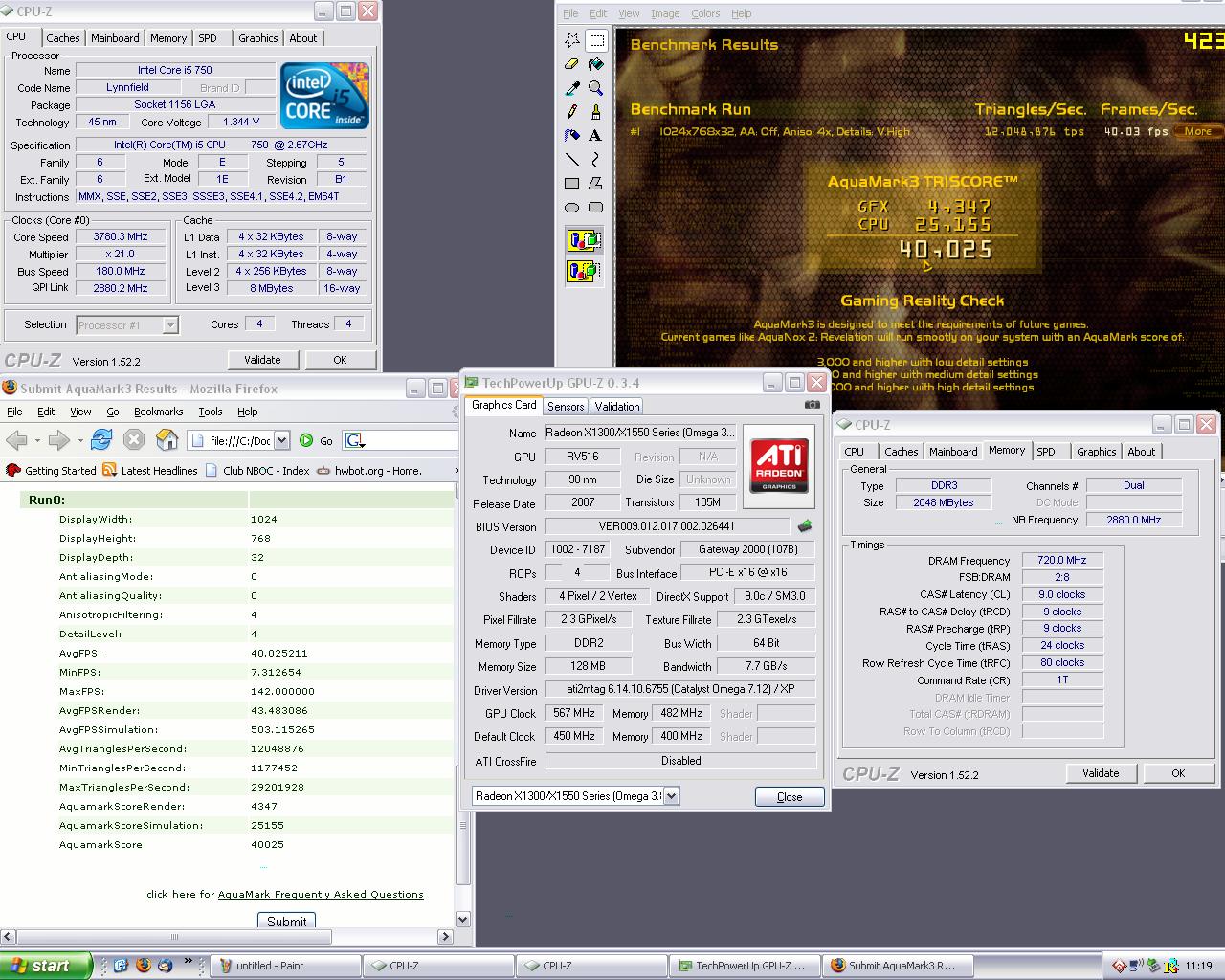
Task: Select the Free-Form Select tool in Paint
Action: coord(572,40)
